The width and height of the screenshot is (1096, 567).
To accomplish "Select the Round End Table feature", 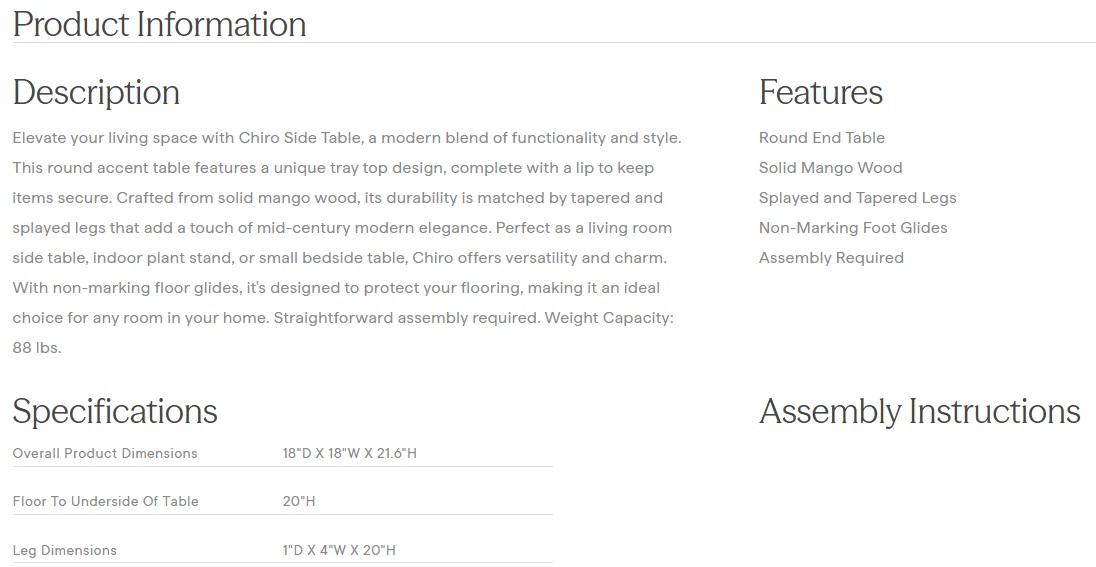I will 821,138.
